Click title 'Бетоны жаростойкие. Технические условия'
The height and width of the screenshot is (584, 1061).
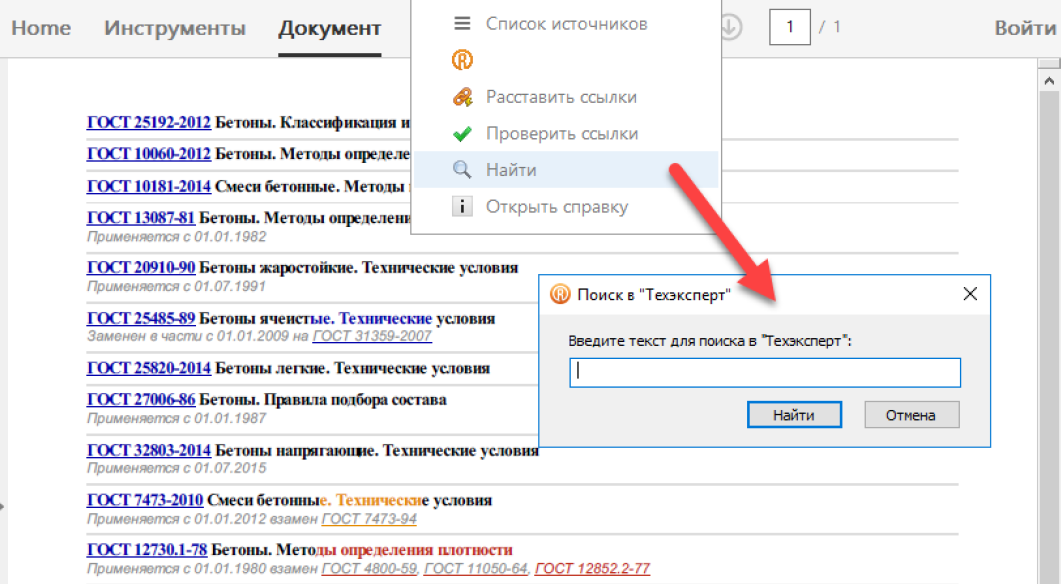point(359,268)
